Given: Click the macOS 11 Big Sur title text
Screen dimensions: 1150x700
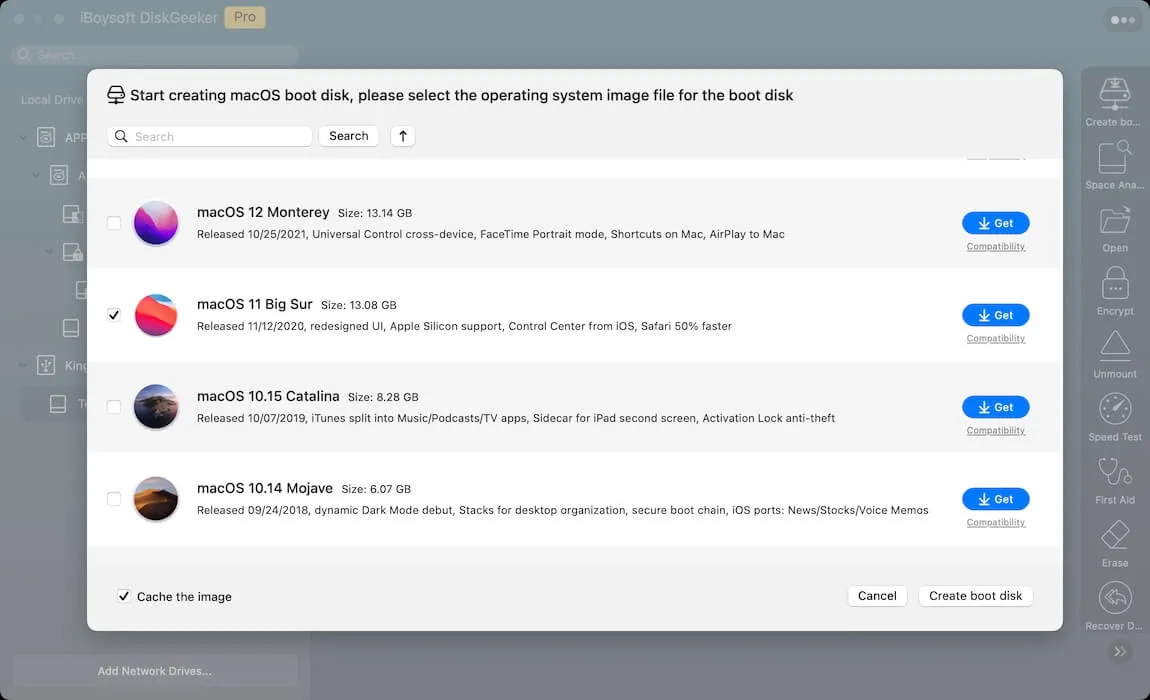Looking at the screenshot, I should (x=254, y=304).
